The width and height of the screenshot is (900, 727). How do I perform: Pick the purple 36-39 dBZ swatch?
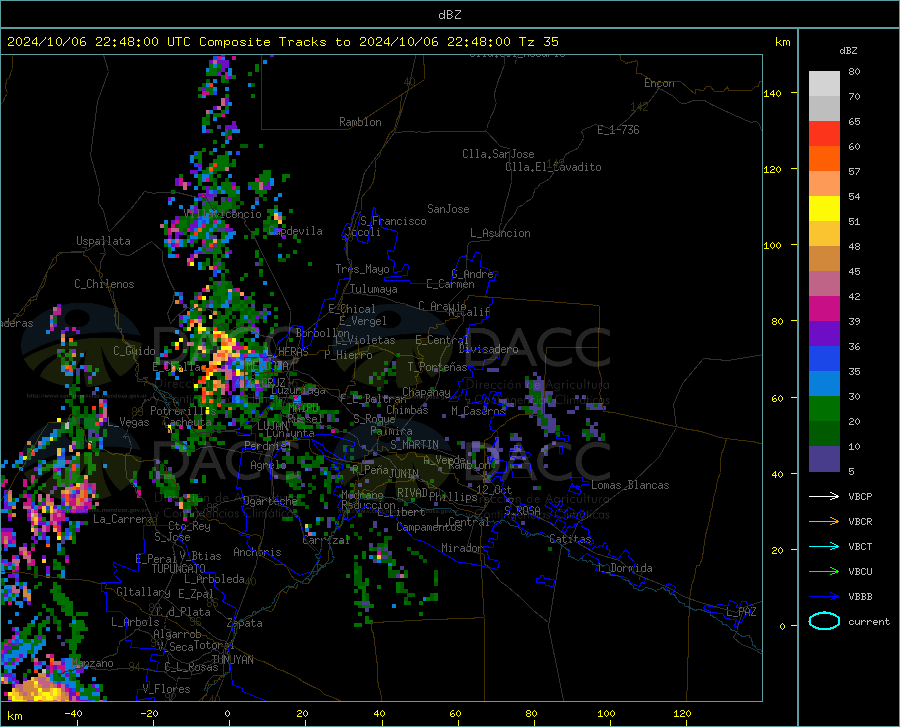(x=824, y=334)
